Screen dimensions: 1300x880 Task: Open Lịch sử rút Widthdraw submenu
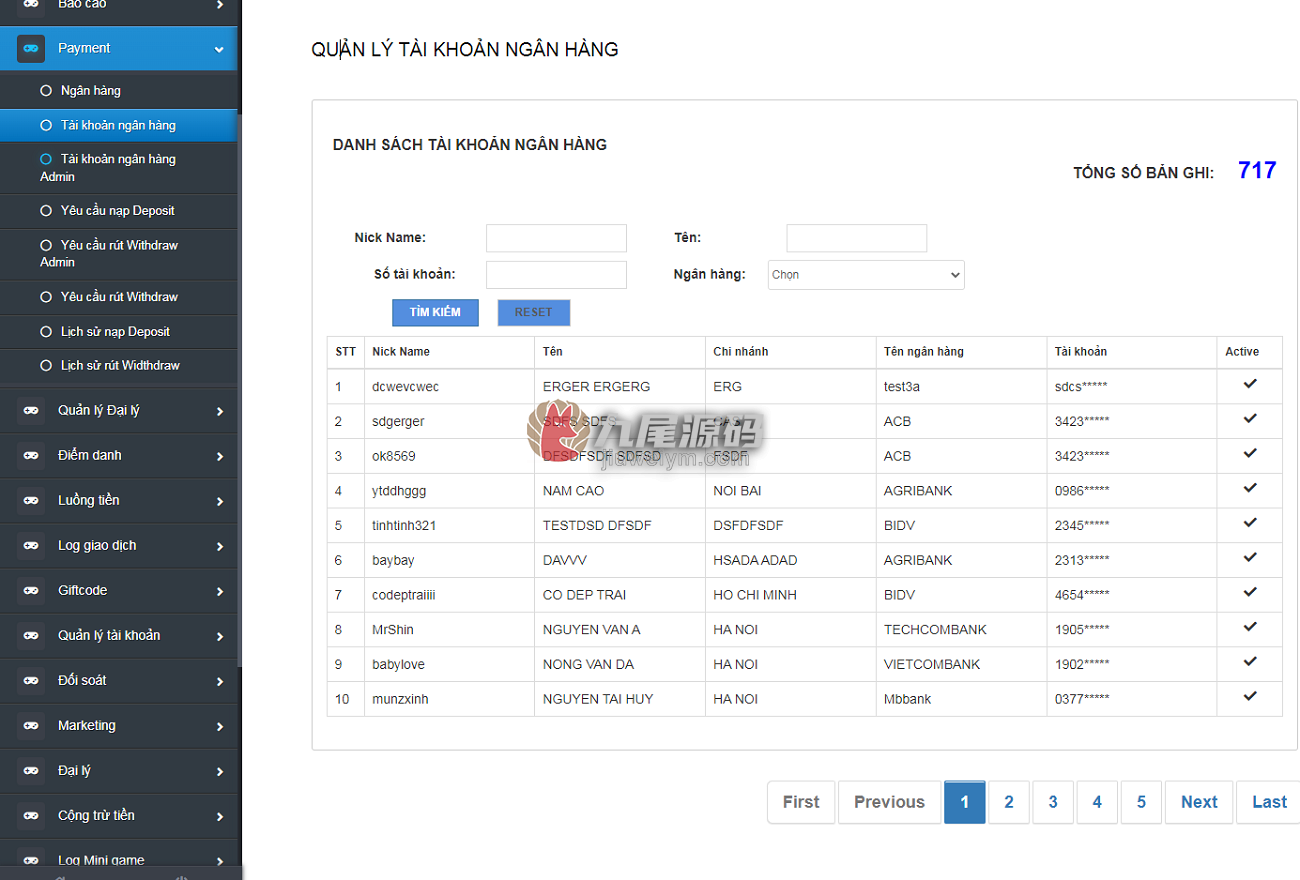tap(119, 366)
